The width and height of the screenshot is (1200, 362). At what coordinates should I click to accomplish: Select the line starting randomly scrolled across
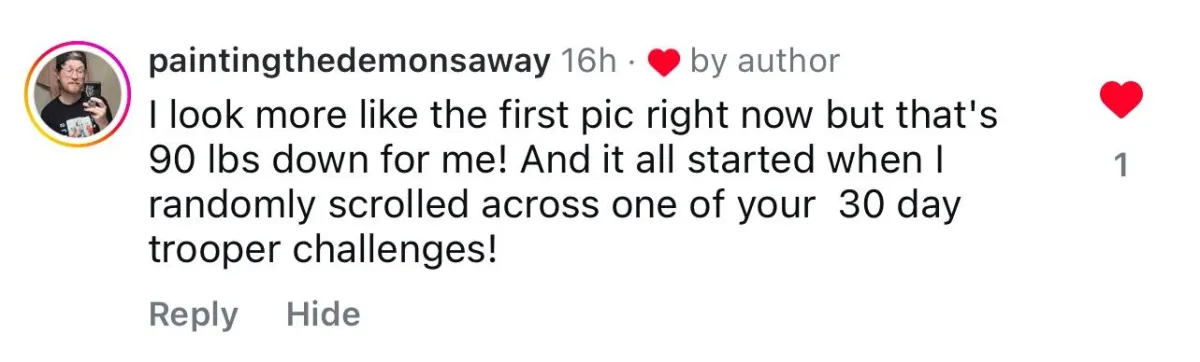pos(554,205)
